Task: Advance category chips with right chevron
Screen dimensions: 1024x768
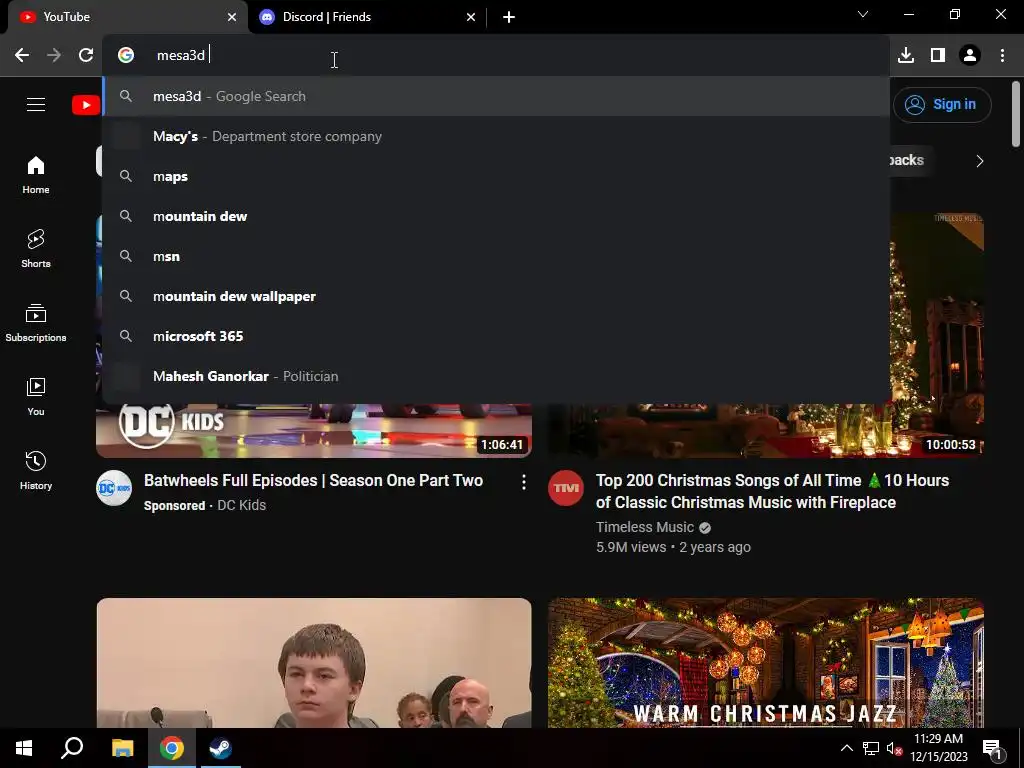Action: pos(979,161)
